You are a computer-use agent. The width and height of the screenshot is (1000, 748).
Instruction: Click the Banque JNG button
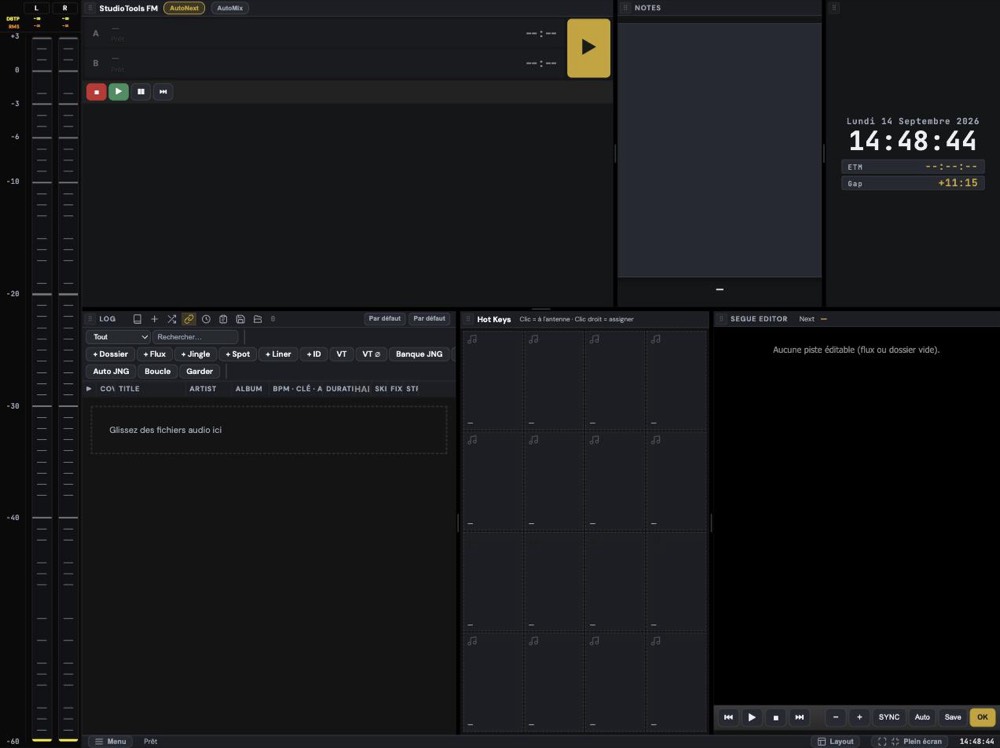point(419,354)
